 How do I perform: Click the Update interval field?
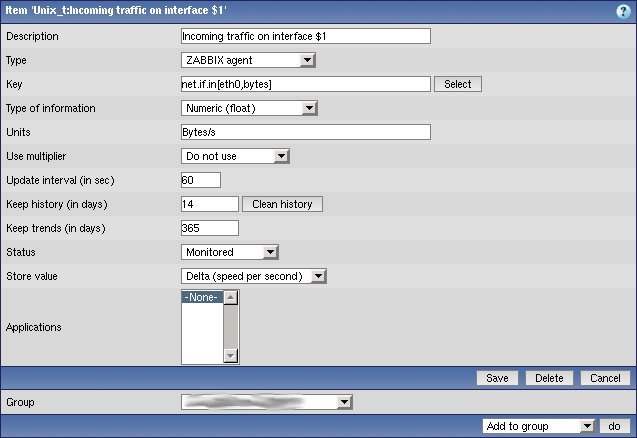(200, 180)
